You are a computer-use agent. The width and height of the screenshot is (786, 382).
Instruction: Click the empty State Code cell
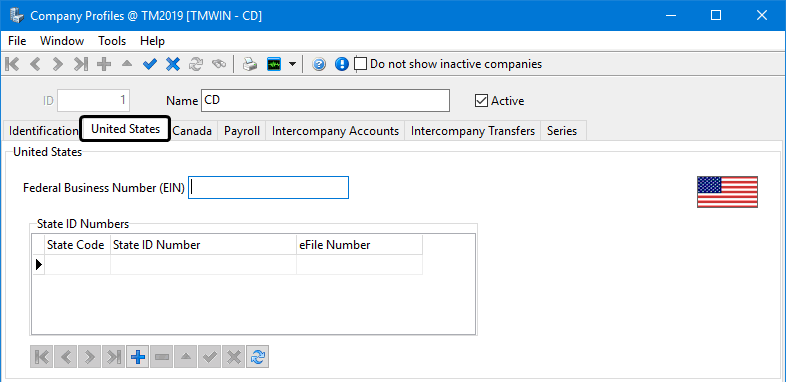pyautogui.click(x=78, y=264)
